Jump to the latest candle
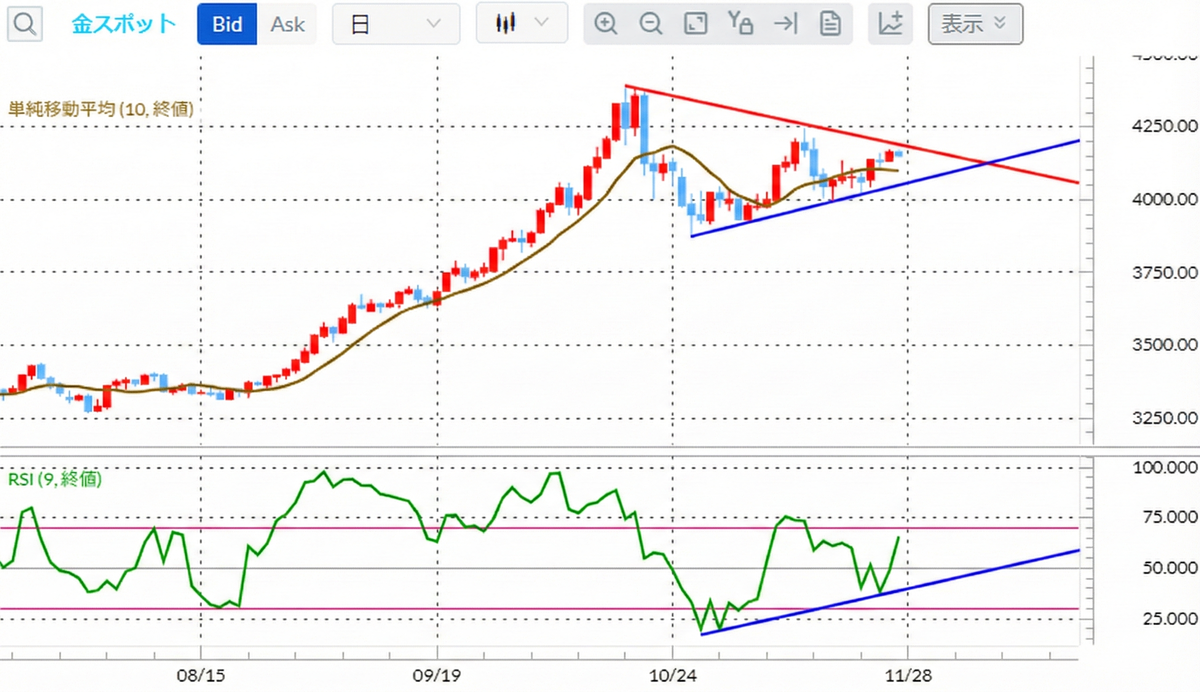This screenshot has width=1200, height=692. [x=786, y=24]
